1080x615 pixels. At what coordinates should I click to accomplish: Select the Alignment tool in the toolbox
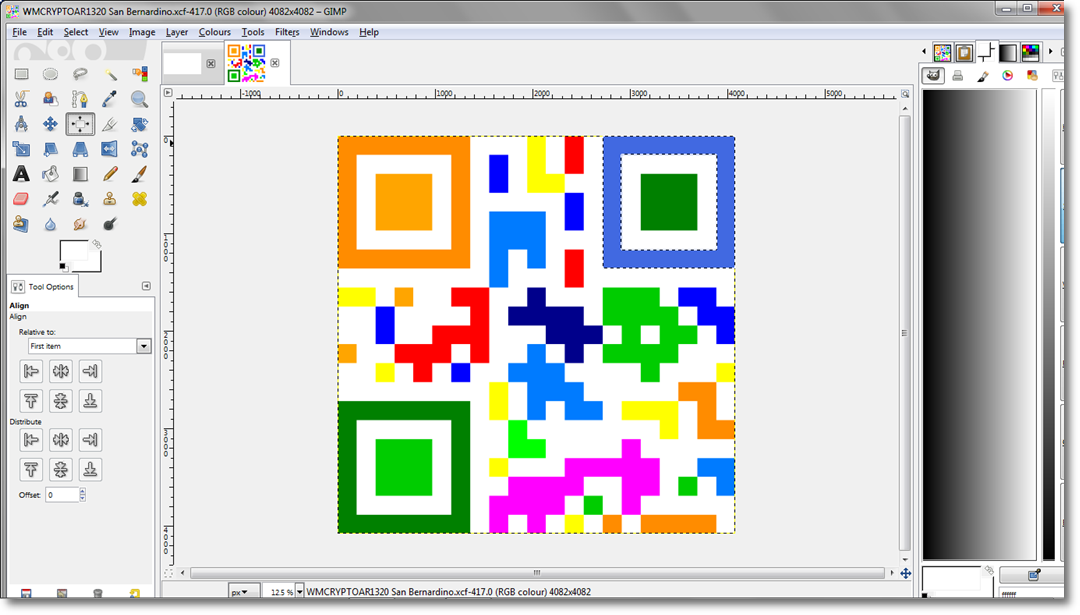pos(80,124)
